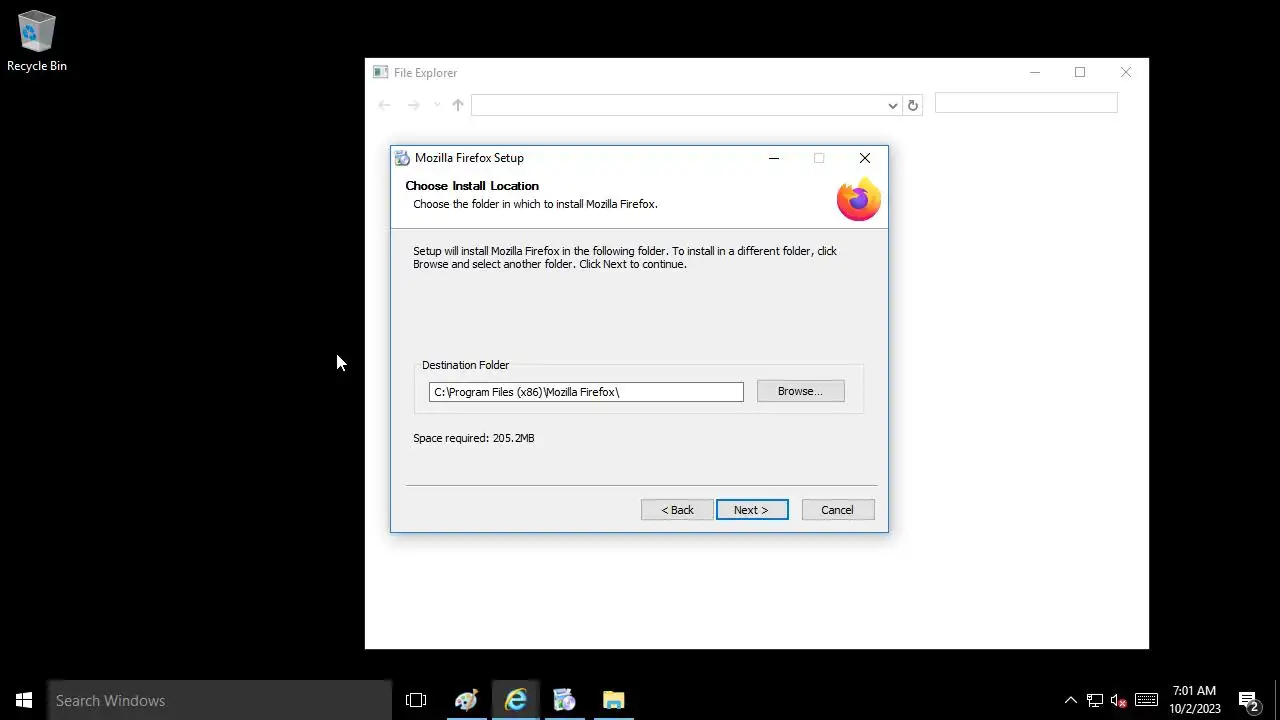This screenshot has height=720, width=1280.
Task: Go up one folder level in File Explorer
Action: [x=458, y=105]
